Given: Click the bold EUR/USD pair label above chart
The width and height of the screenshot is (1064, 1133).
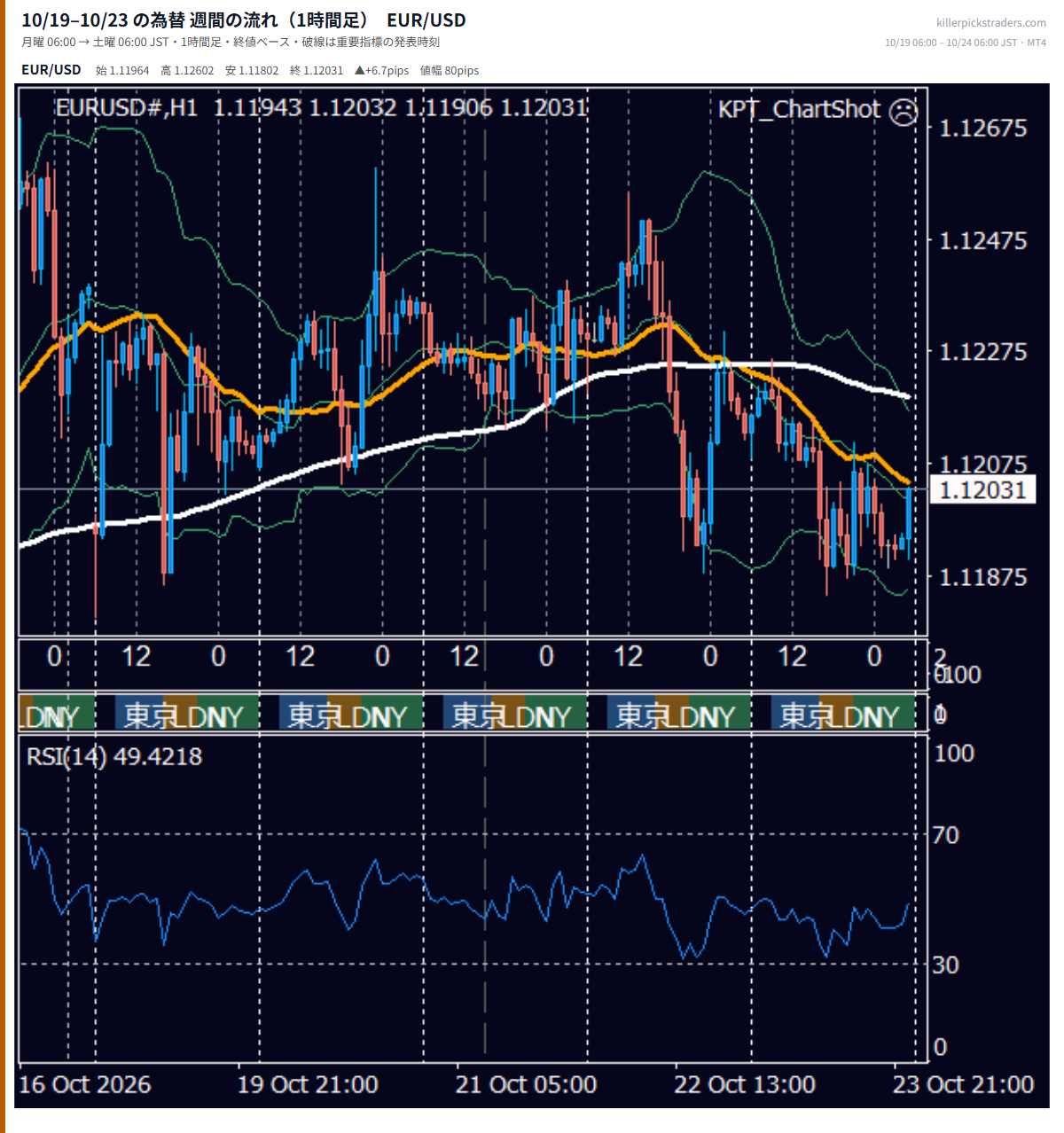Looking at the screenshot, I should coord(51,69).
